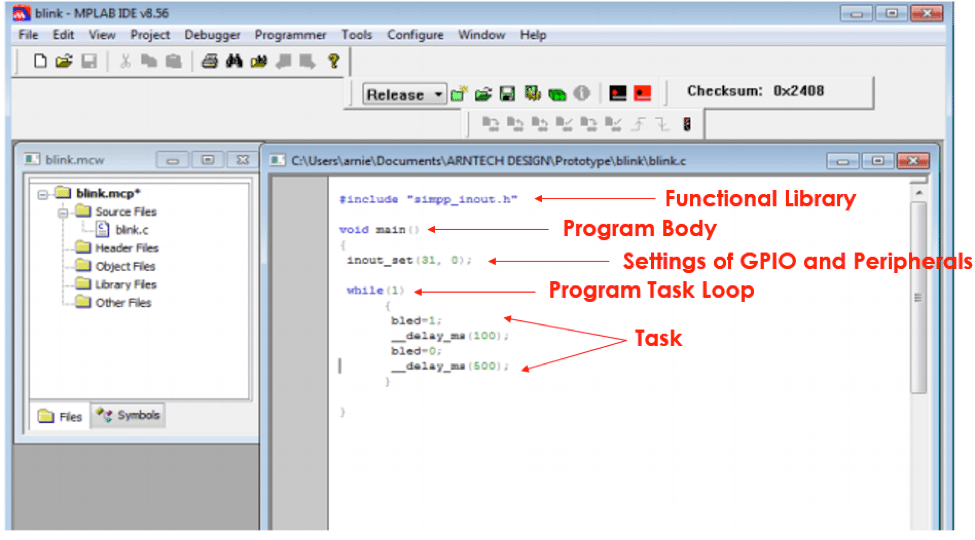
Task: Select the Header Files folder
Action: (x=126, y=248)
